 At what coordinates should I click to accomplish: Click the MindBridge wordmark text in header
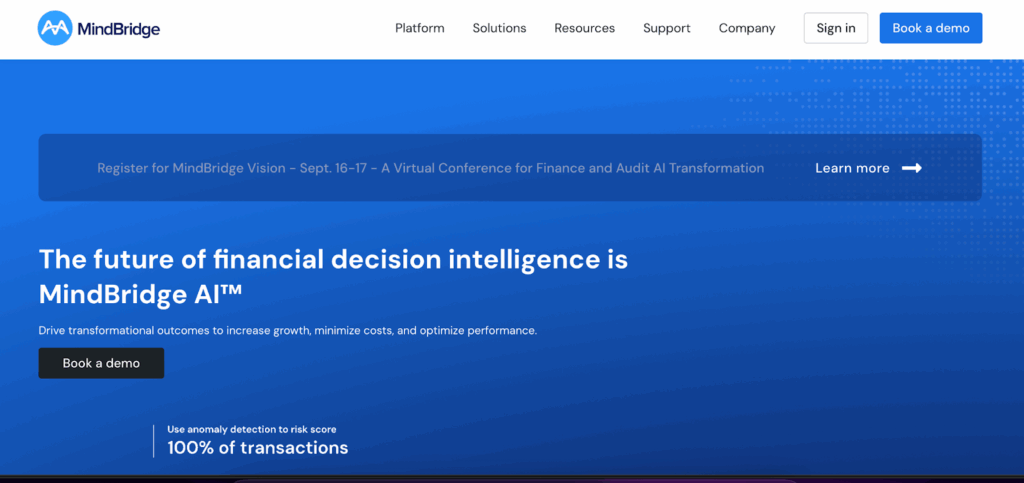coord(118,29)
